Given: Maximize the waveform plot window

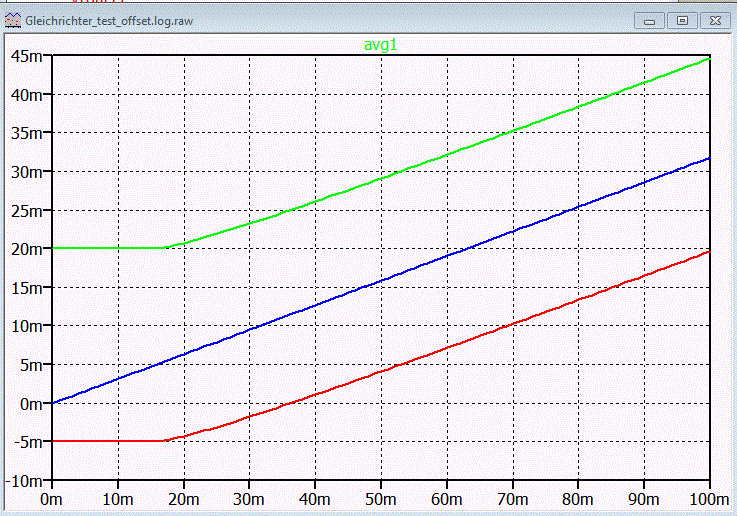Looking at the screenshot, I should (x=682, y=21).
